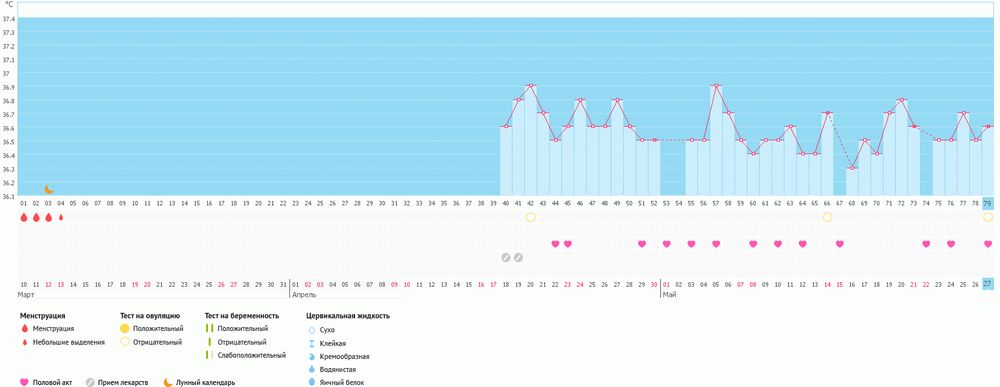The height and width of the screenshot is (387, 1000).
Task: Click the Слабоположительный legend label
Action: pyautogui.click(x=251, y=355)
